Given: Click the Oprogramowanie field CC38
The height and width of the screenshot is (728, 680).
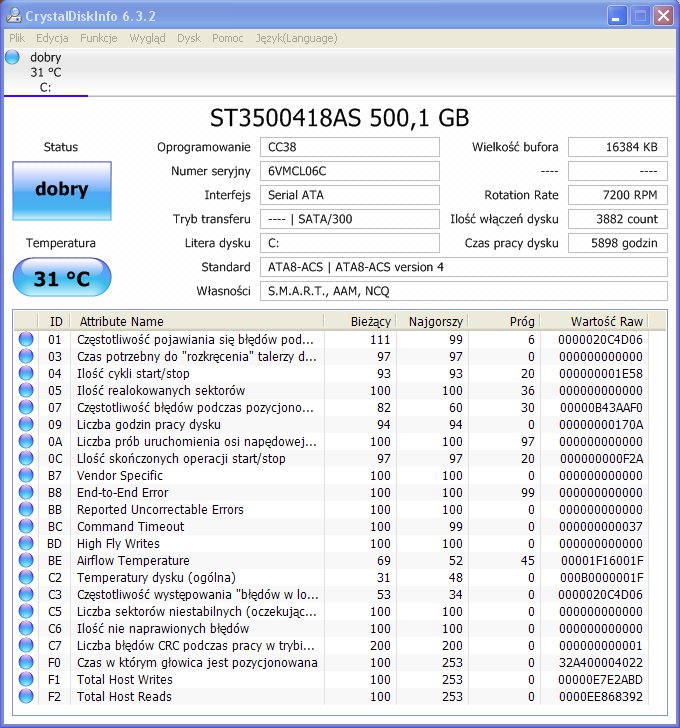Looking at the screenshot, I should (350, 147).
